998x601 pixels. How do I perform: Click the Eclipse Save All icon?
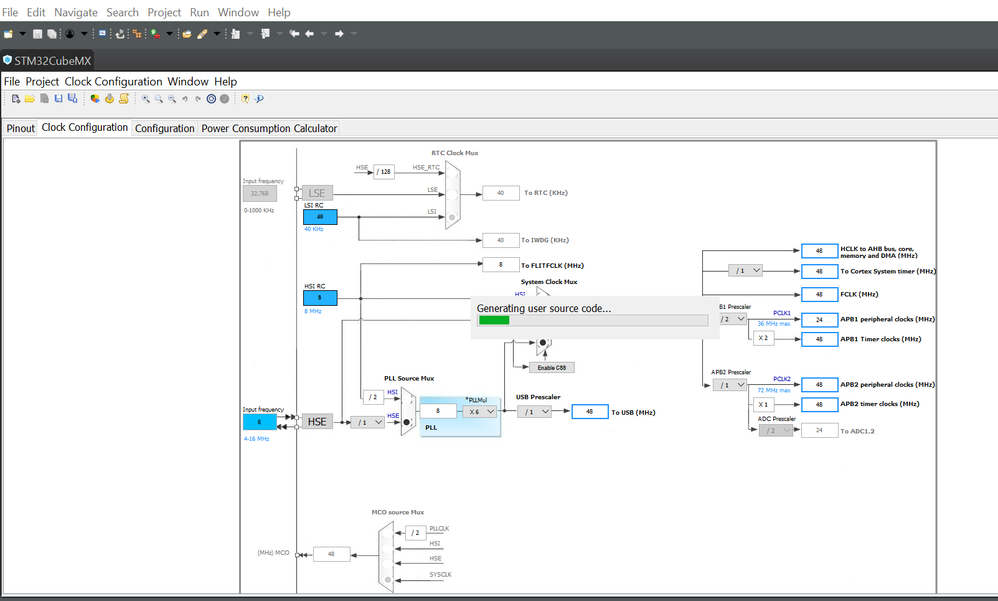(52, 34)
